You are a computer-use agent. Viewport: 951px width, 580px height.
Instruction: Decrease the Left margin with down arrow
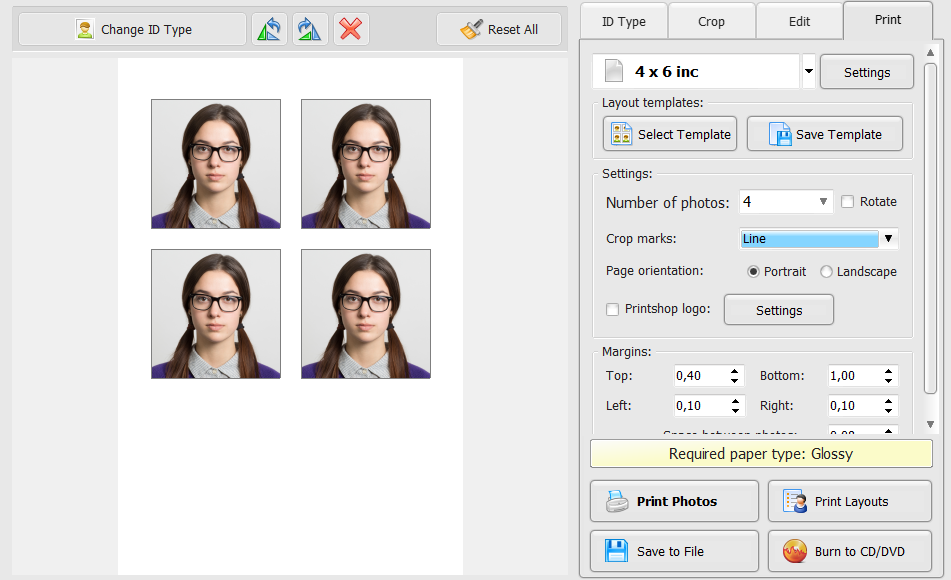(x=735, y=411)
